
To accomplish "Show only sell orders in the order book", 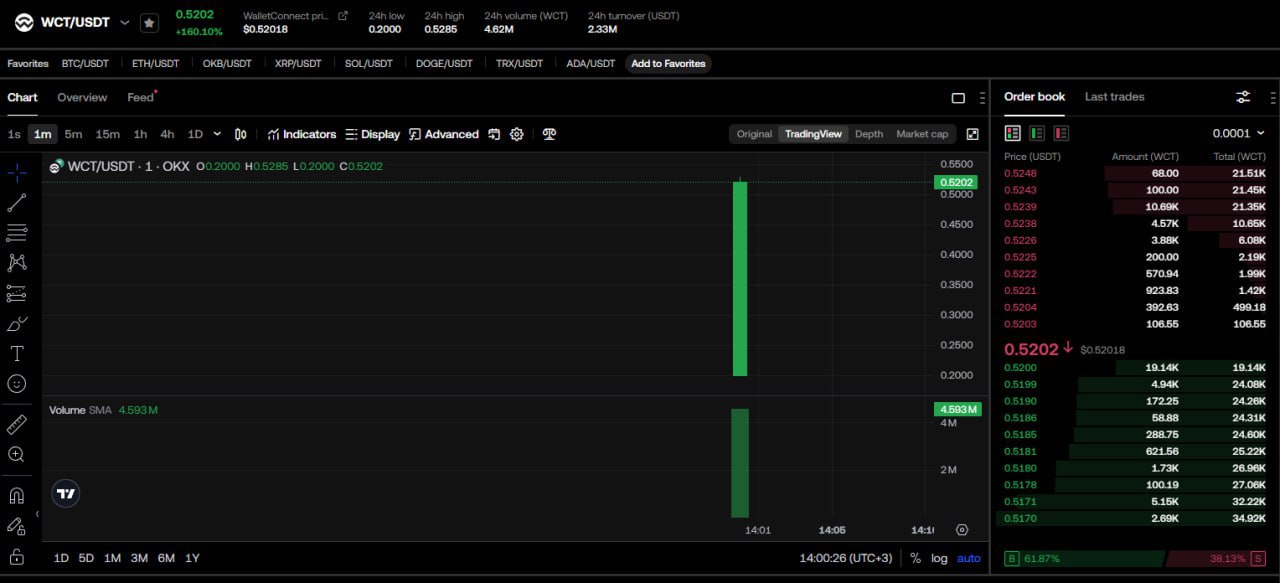I will click(1061, 133).
